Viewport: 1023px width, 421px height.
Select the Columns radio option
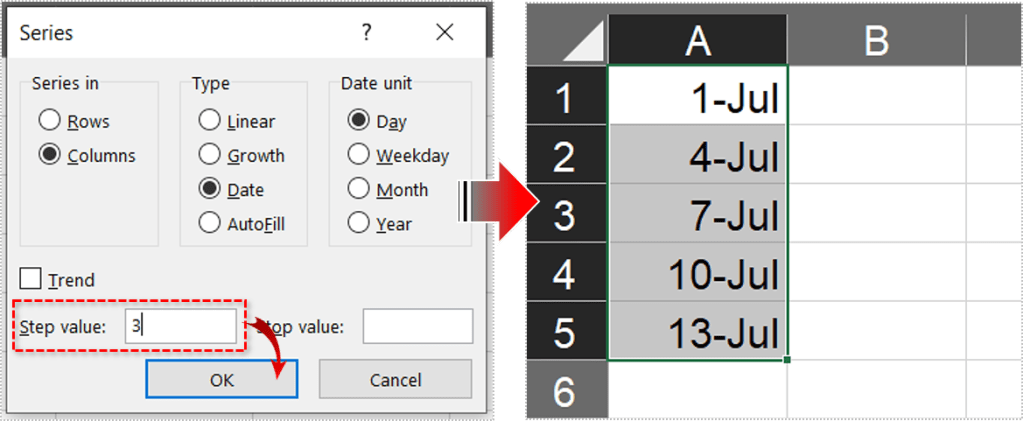(50, 156)
